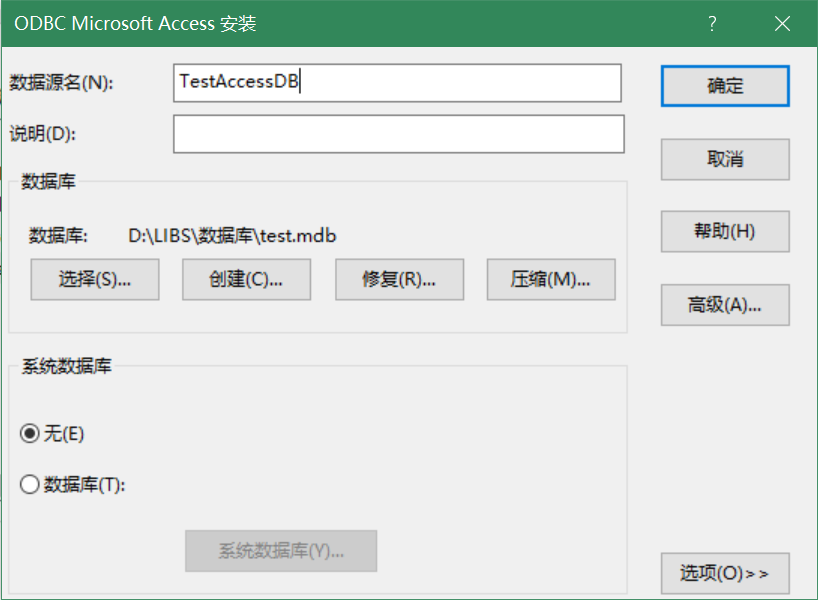Open help with the 帮助(H) button
The image size is (818, 600).
(725, 232)
